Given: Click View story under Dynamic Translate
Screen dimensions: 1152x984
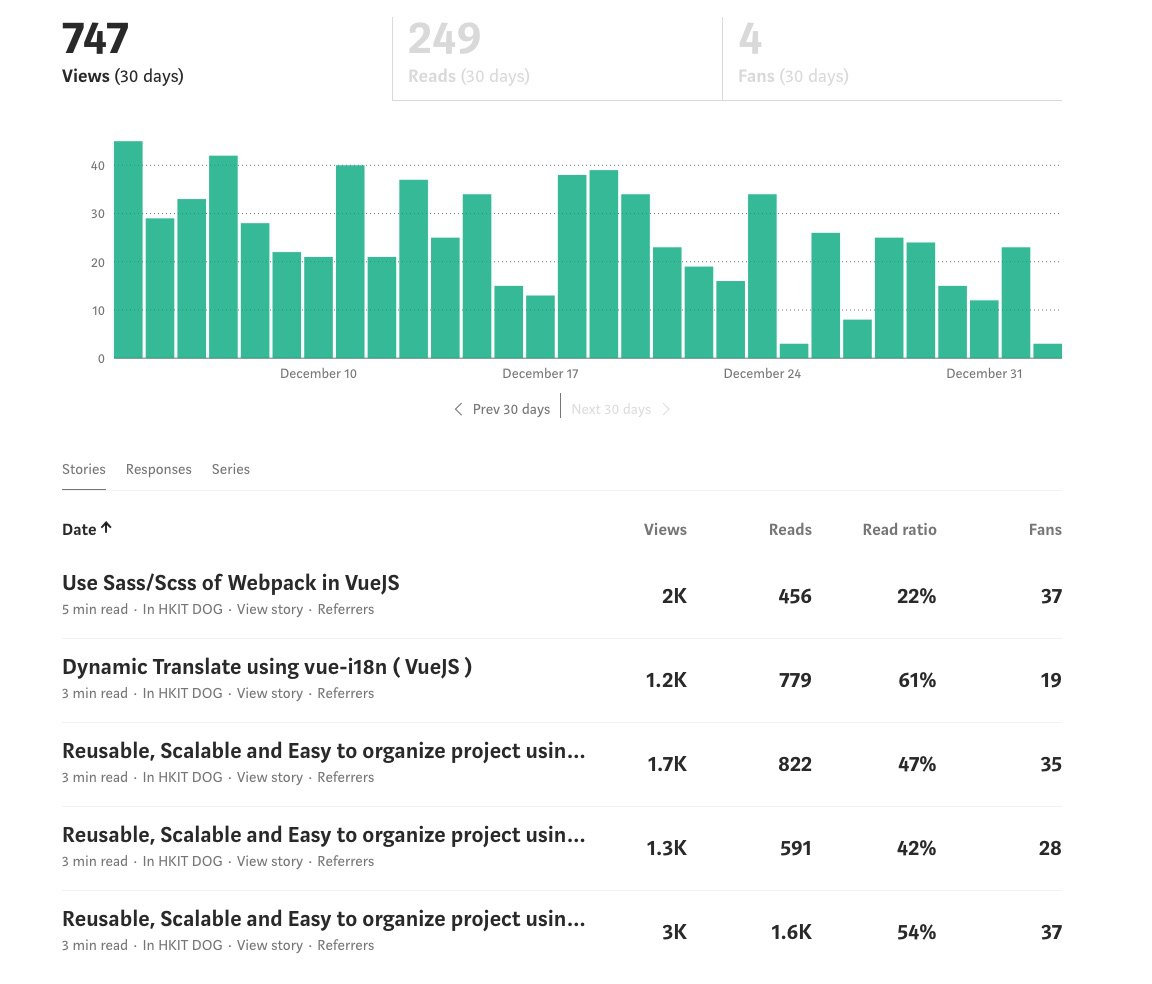Looking at the screenshot, I should [269, 693].
